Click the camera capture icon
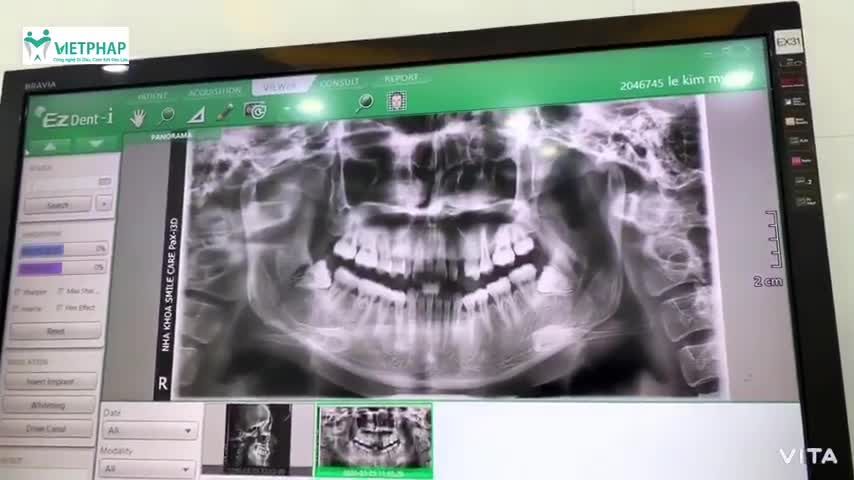Image resolution: width=854 pixels, height=480 pixels. (255, 110)
